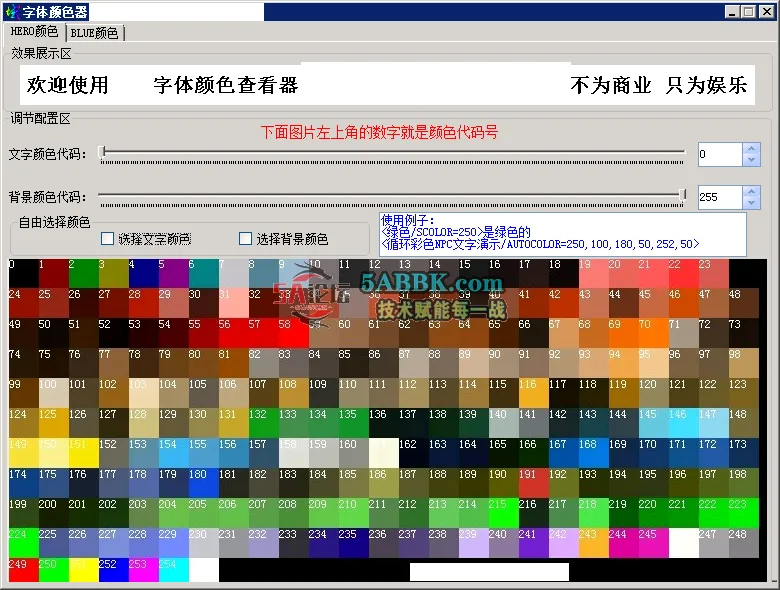780x590 pixels.
Task: Pick color swatch 235 navy blue
Action: click(x=354, y=543)
